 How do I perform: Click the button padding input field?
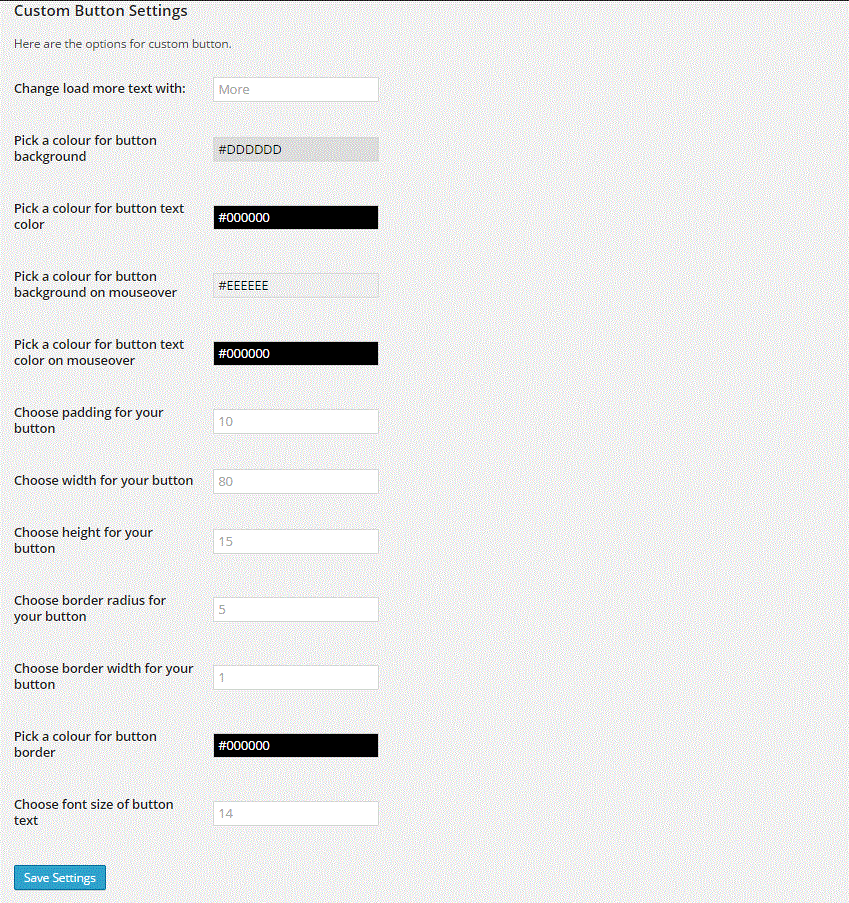[295, 421]
